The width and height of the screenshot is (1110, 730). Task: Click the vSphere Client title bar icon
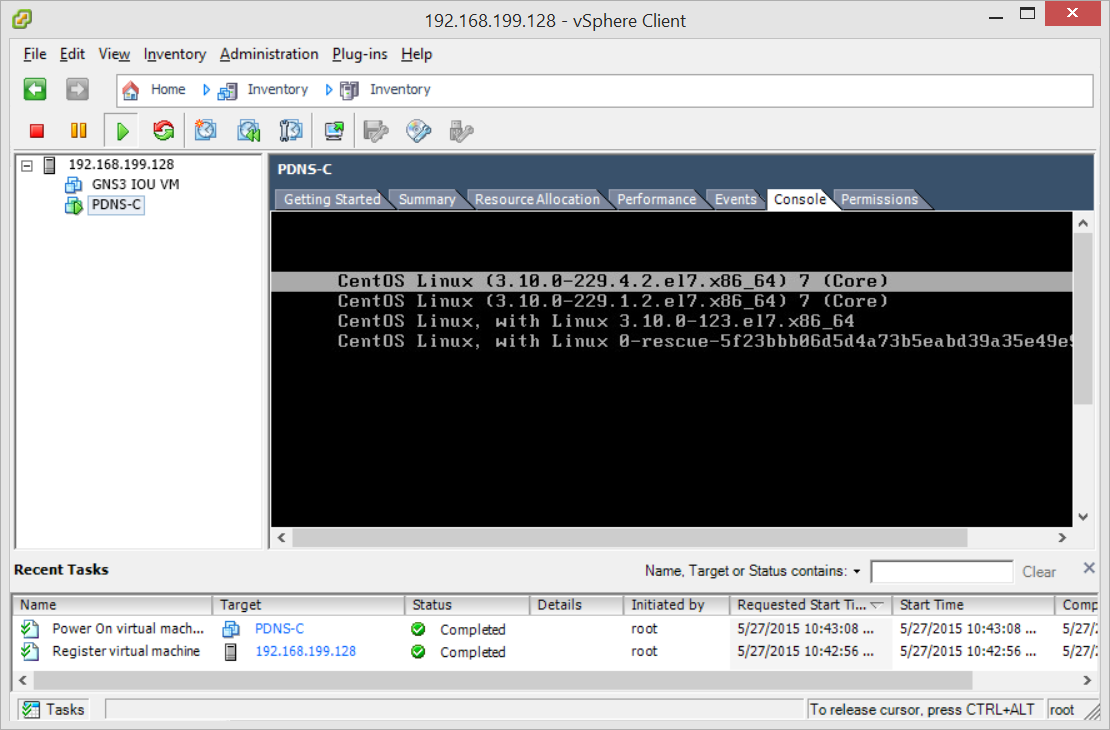[22, 19]
